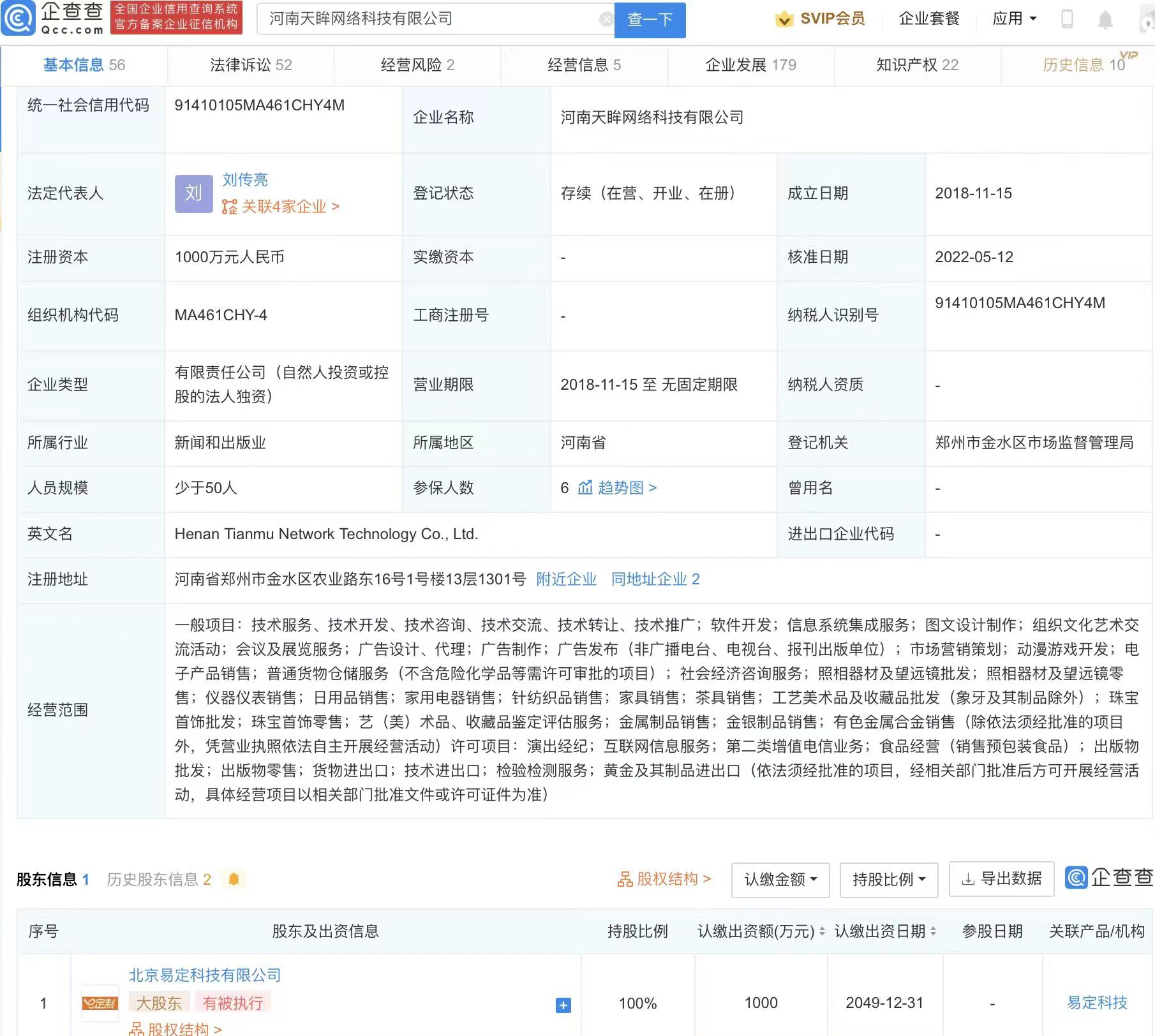The height and width of the screenshot is (1036, 1155).
Task: Select 股东信息 1 tab
Action: 53,880
